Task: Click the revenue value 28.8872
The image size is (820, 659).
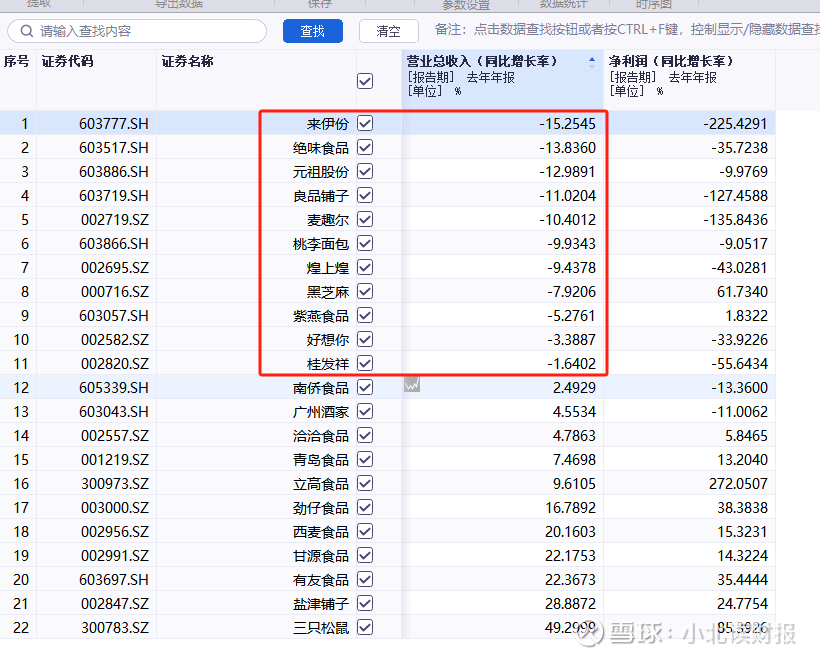Action: point(571,604)
